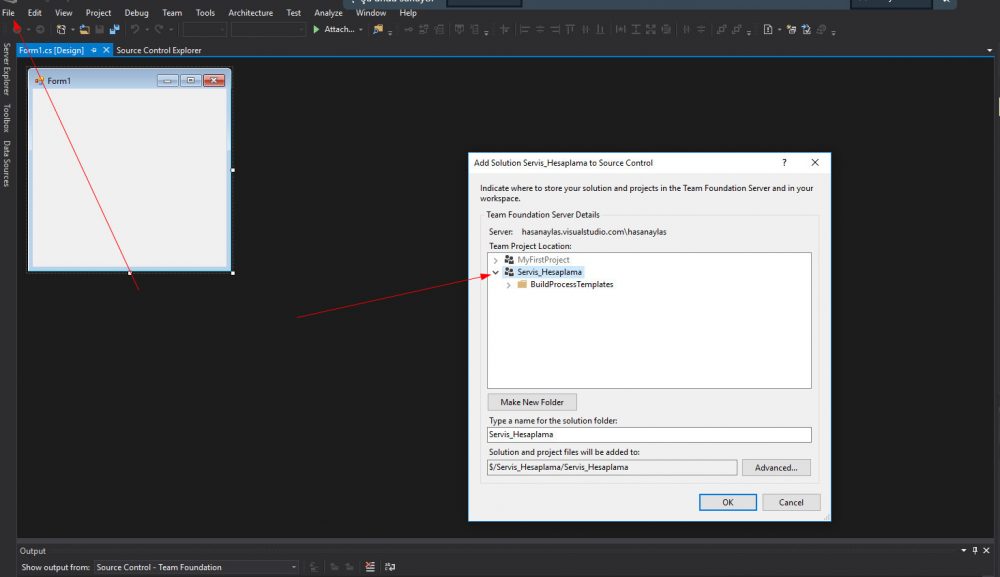Screen dimensions: 1000x577
Task: Click the Navigate Forward toolbar icon
Action: tap(40, 29)
